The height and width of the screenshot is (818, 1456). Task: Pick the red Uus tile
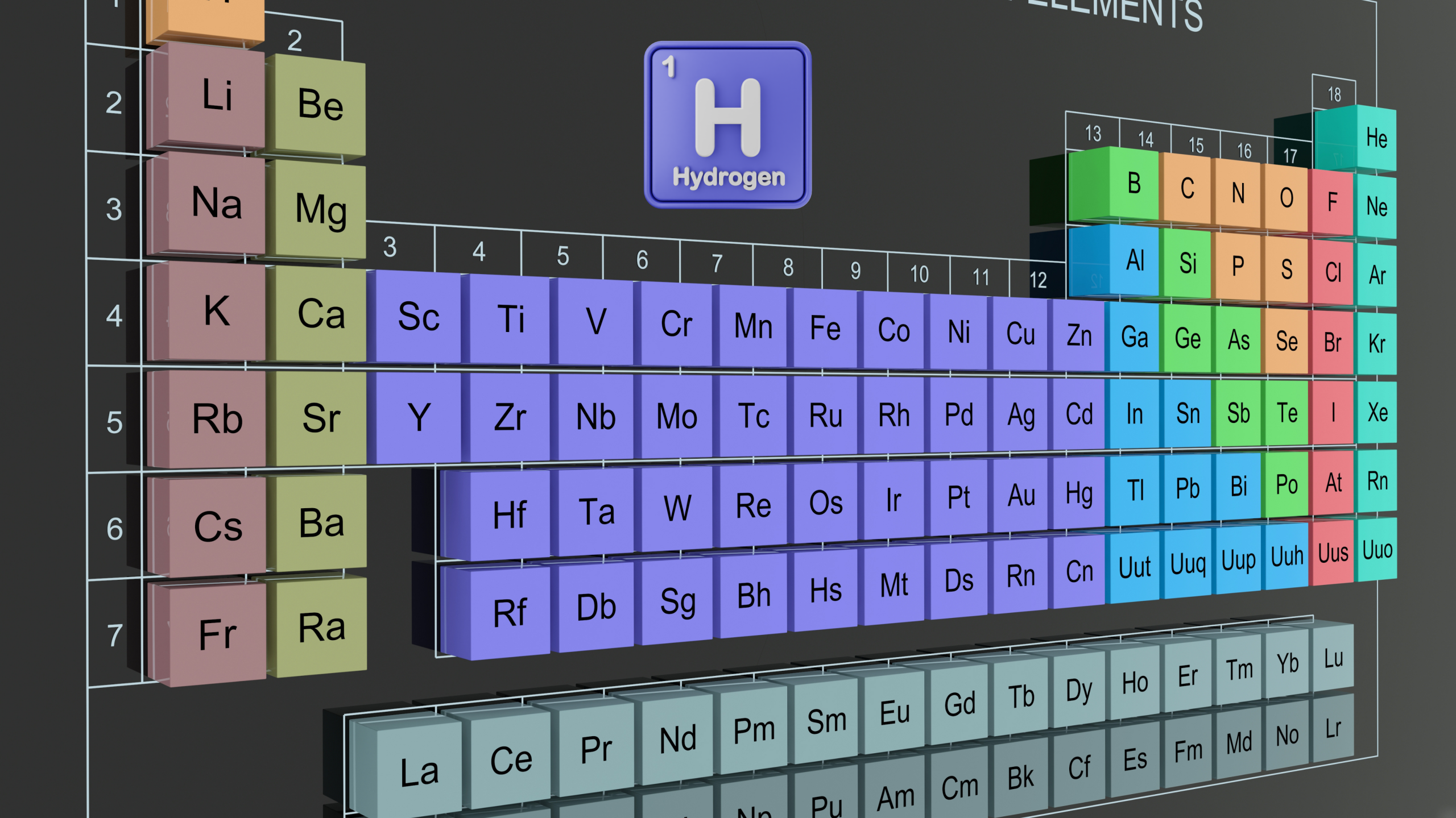1333,553
